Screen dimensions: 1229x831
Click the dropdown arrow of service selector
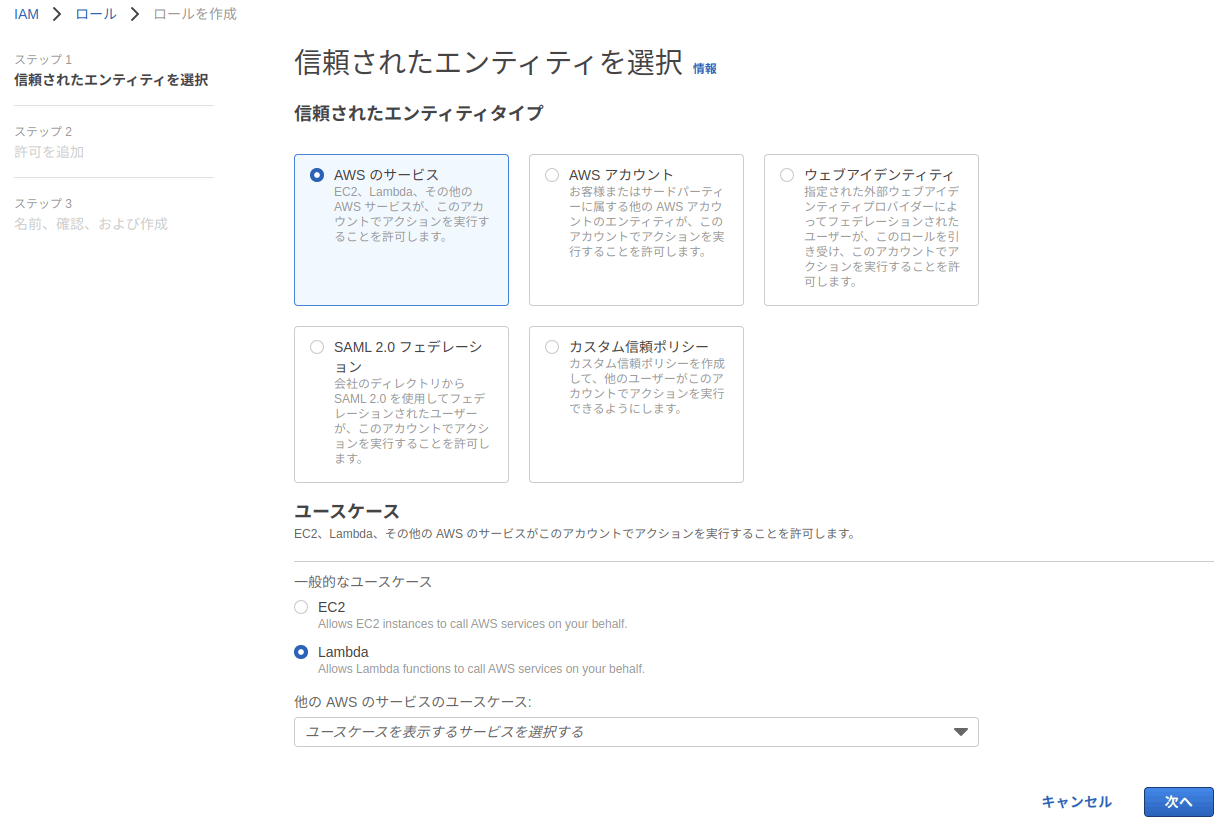[x=961, y=732]
